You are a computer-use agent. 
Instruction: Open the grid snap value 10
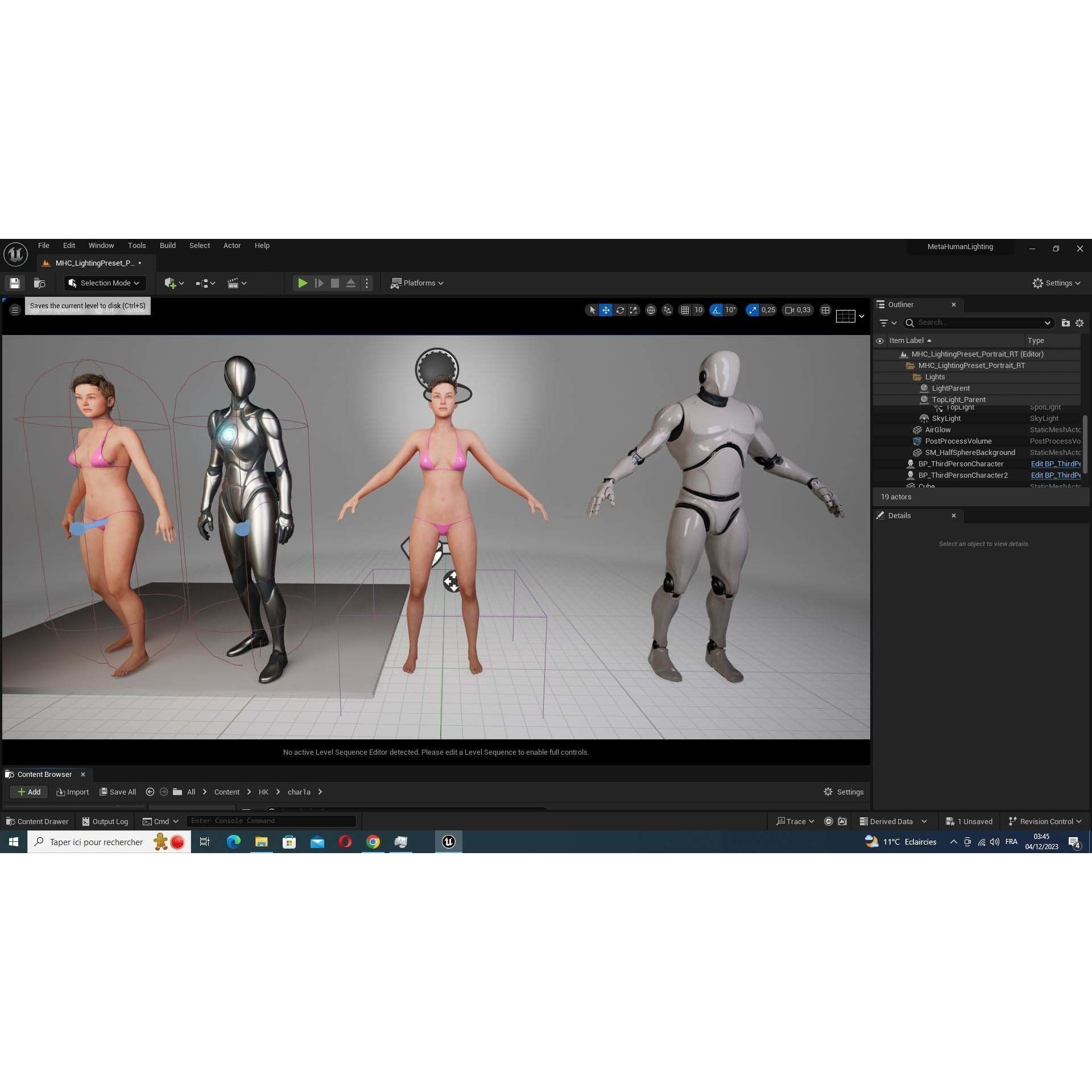698,310
